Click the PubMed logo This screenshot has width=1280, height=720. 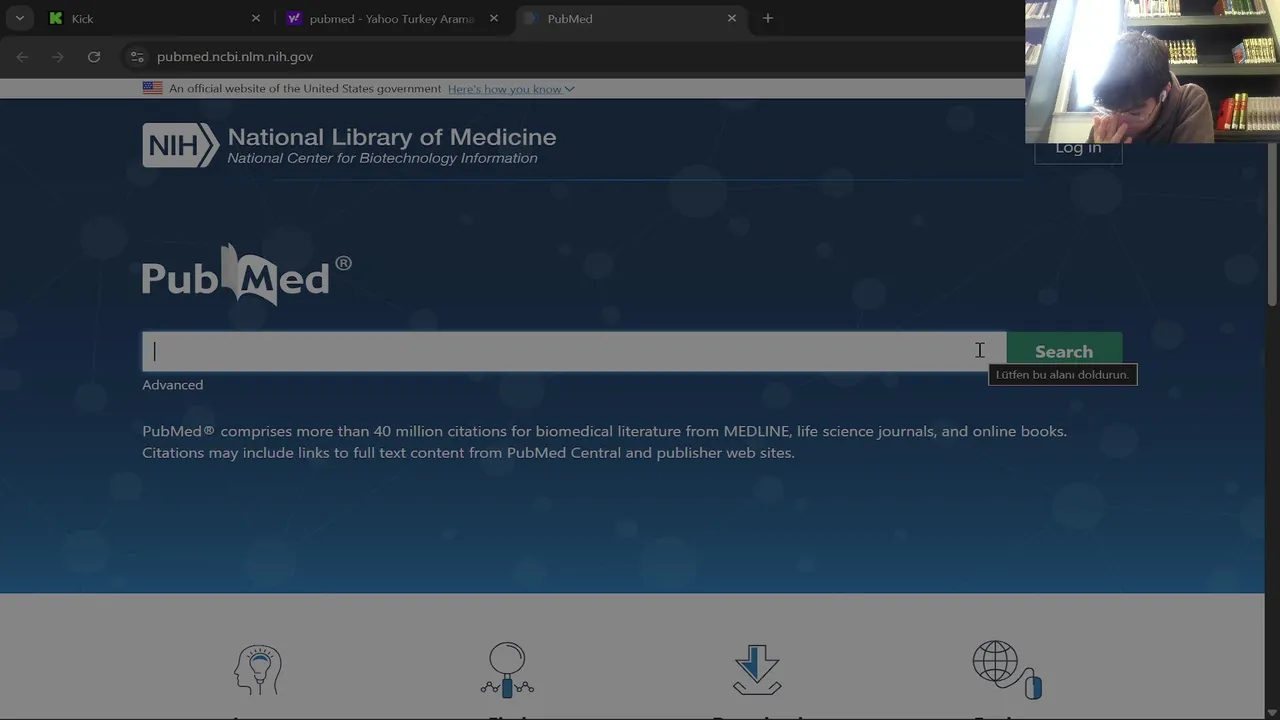(246, 274)
